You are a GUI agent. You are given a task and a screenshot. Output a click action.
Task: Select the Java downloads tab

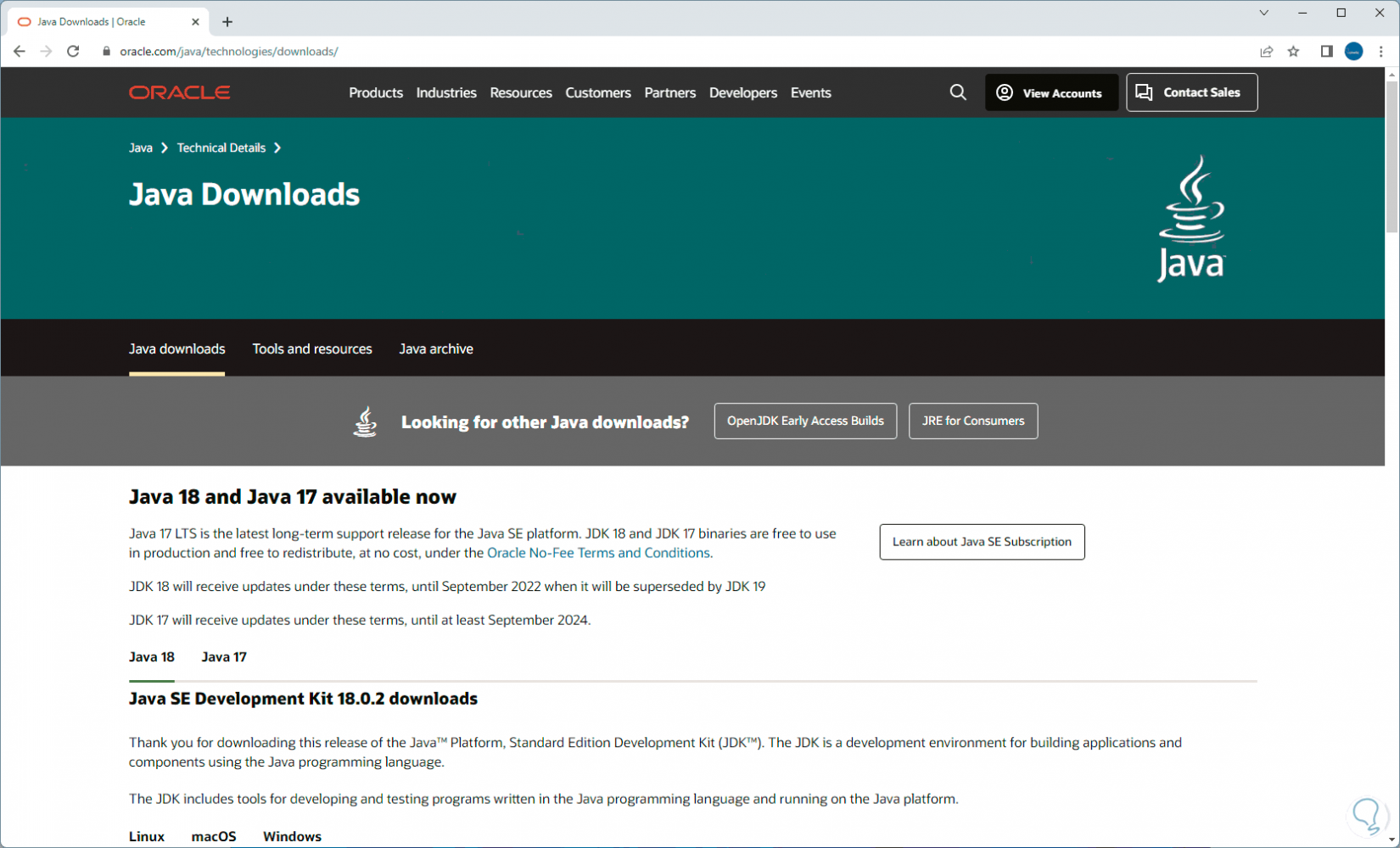[x=177, y=349]
